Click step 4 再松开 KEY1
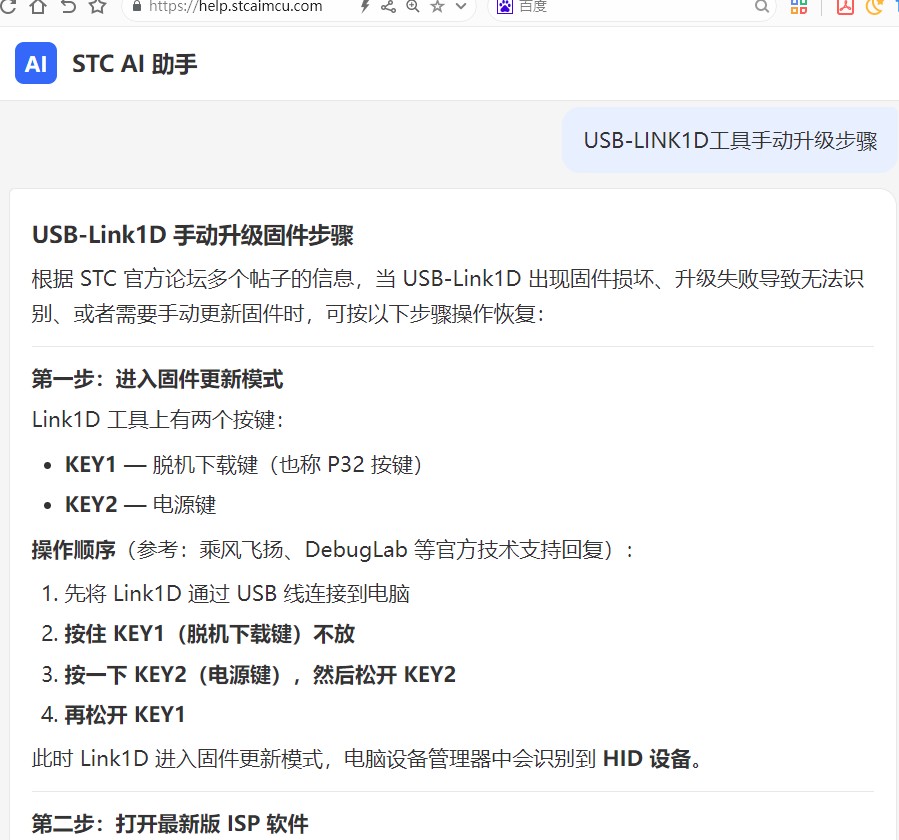This screenshot has height=840, width=899. 124,715
